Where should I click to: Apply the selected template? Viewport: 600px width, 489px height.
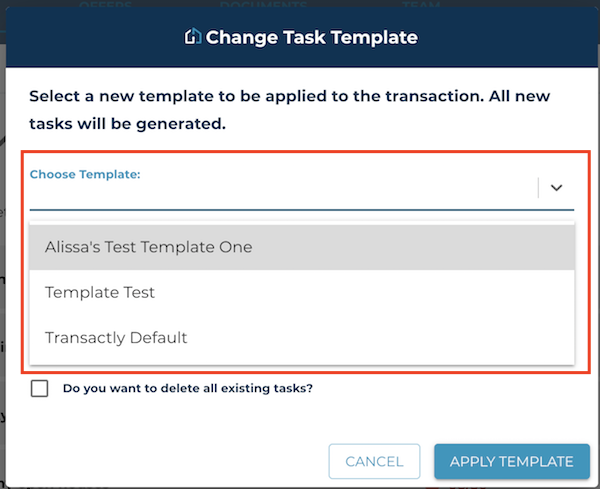point(512,461)
